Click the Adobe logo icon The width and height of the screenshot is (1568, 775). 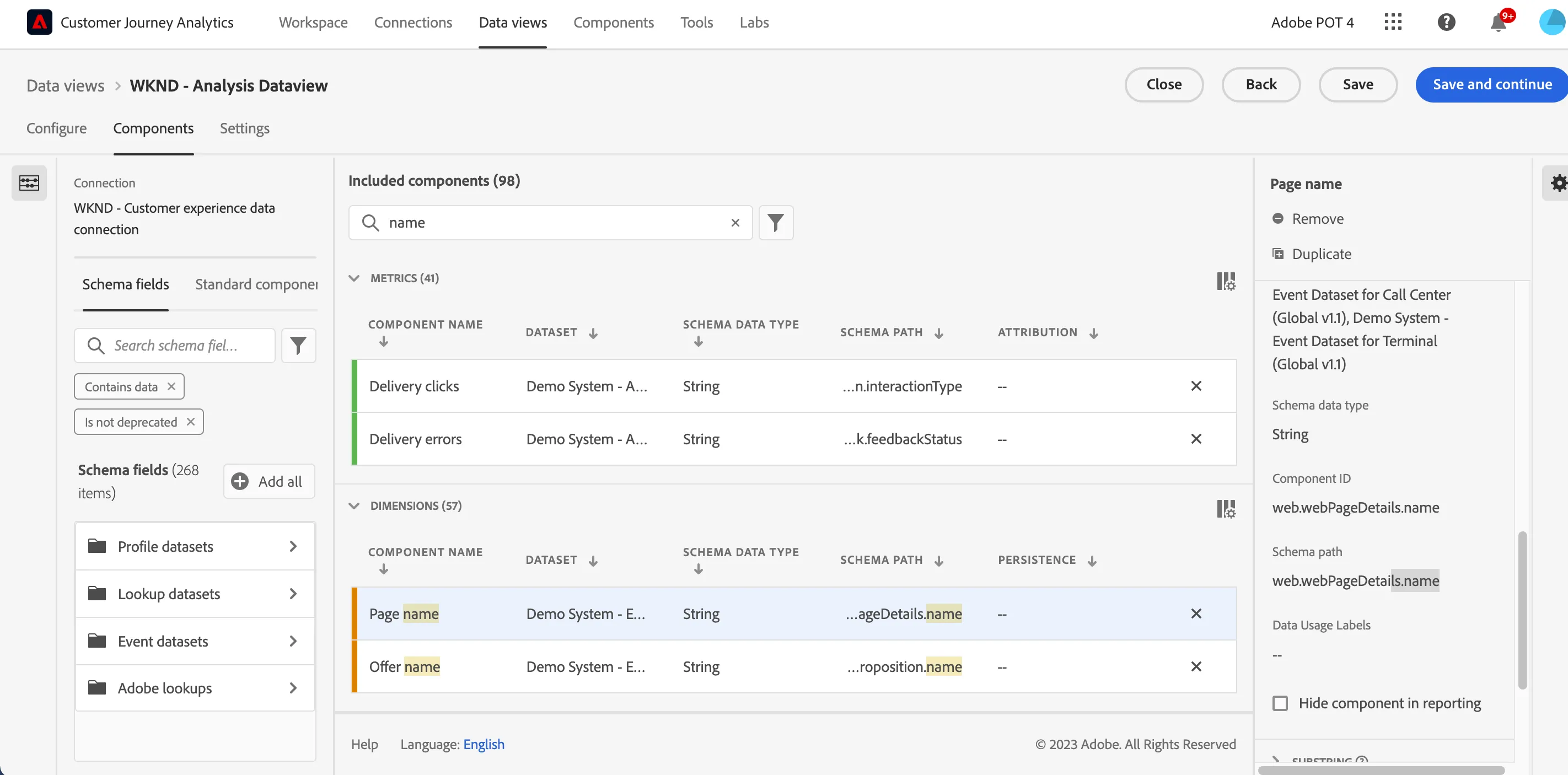(40, 23)
